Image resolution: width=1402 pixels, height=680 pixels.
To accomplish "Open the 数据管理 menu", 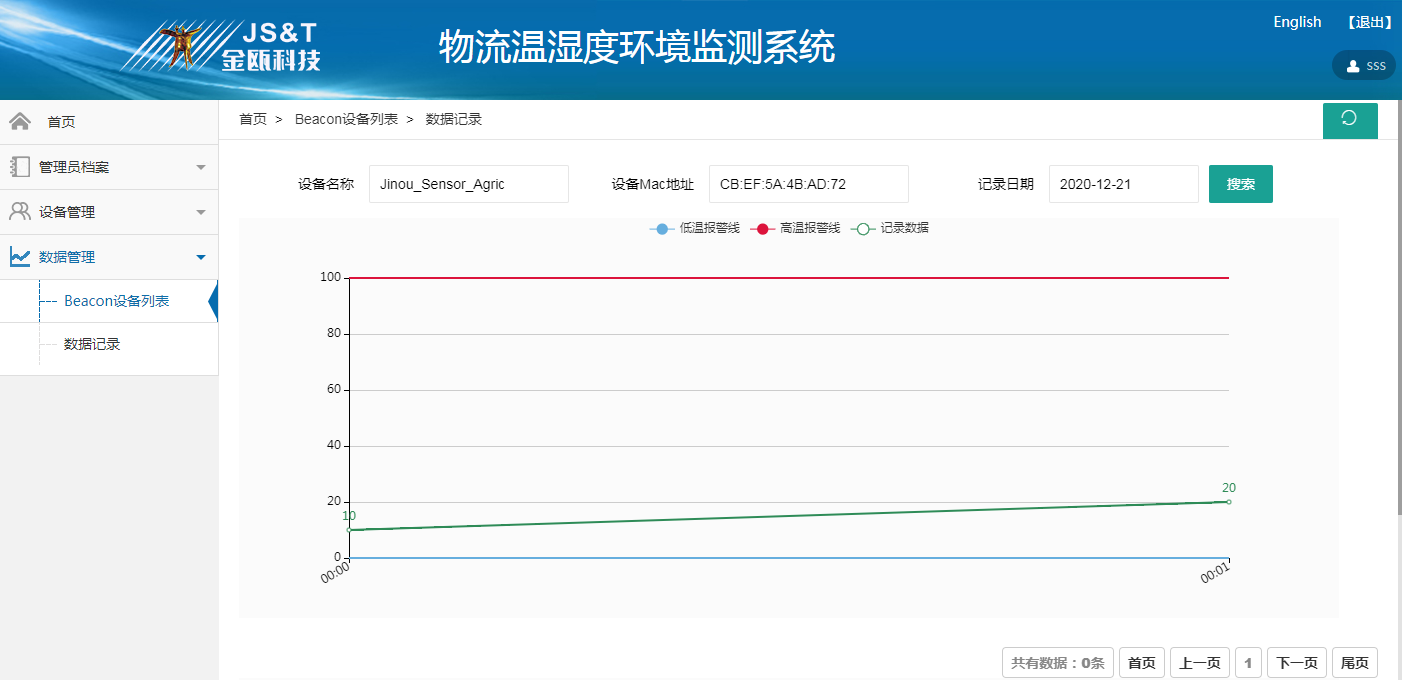I will click(x=109, y=257).
